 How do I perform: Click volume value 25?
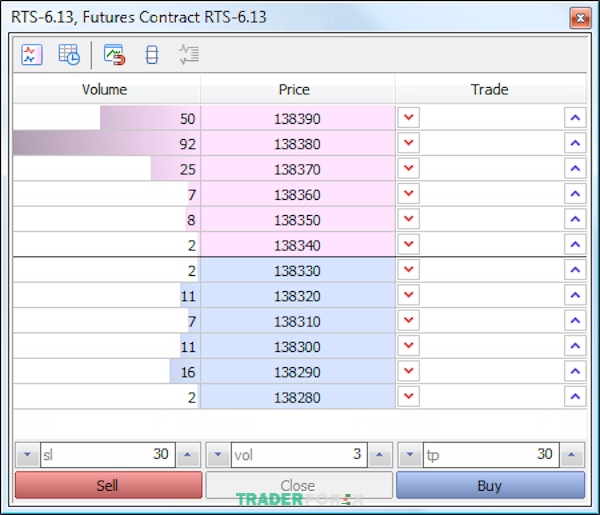(188, 169)
